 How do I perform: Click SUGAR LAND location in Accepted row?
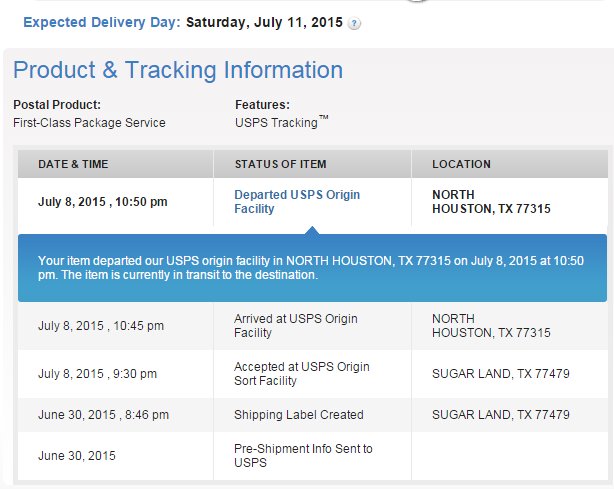click(501, 374)
